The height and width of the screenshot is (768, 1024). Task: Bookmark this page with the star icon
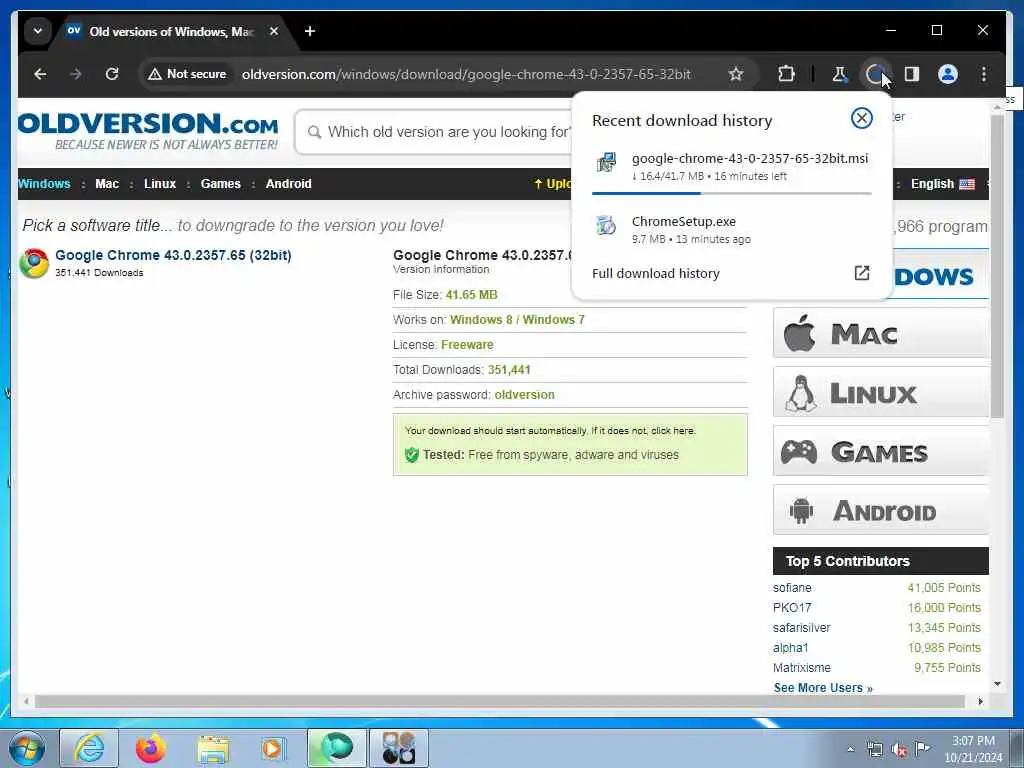pyautogui.click(x=736, y=74)
